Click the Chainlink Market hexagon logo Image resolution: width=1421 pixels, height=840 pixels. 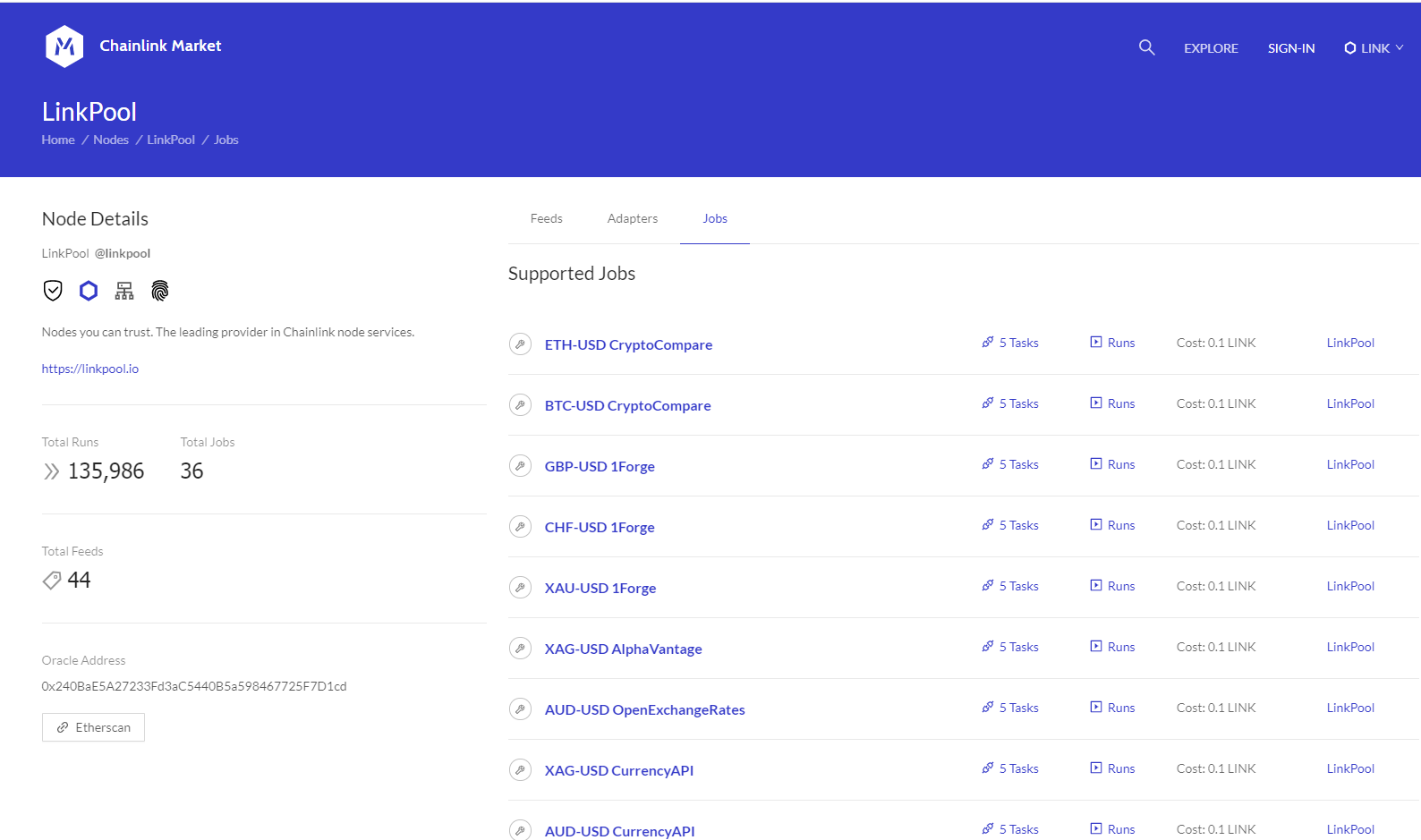(x=64, y=47)
